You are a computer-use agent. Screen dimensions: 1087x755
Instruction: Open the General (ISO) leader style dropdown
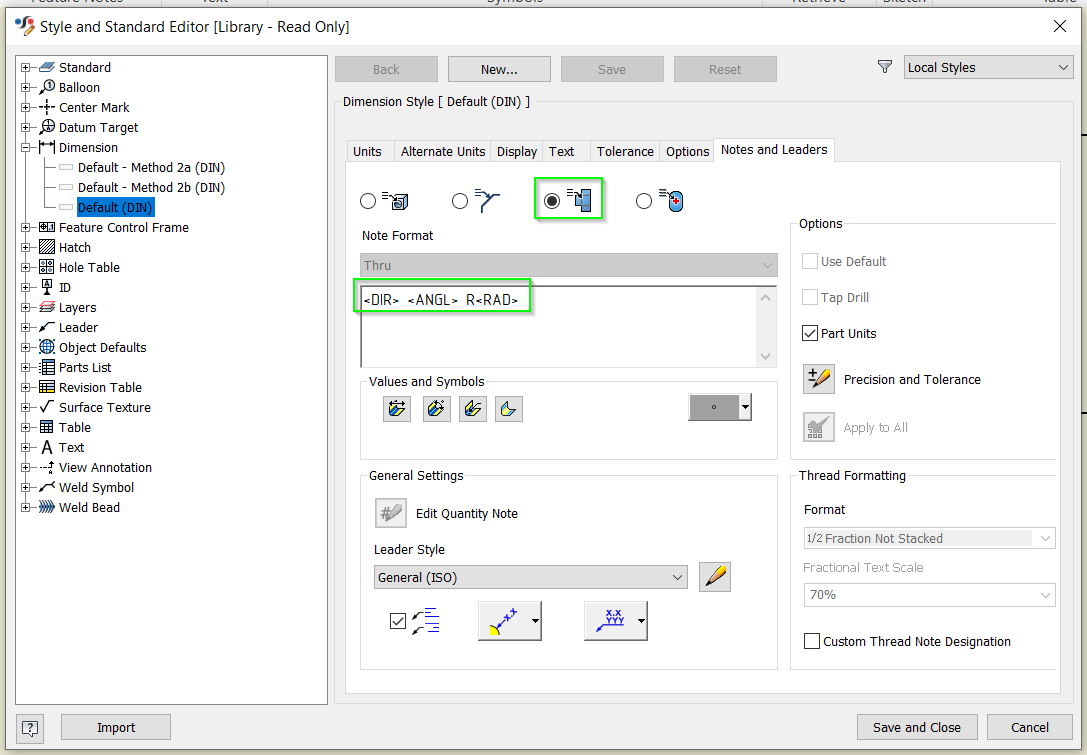(530, 578)
